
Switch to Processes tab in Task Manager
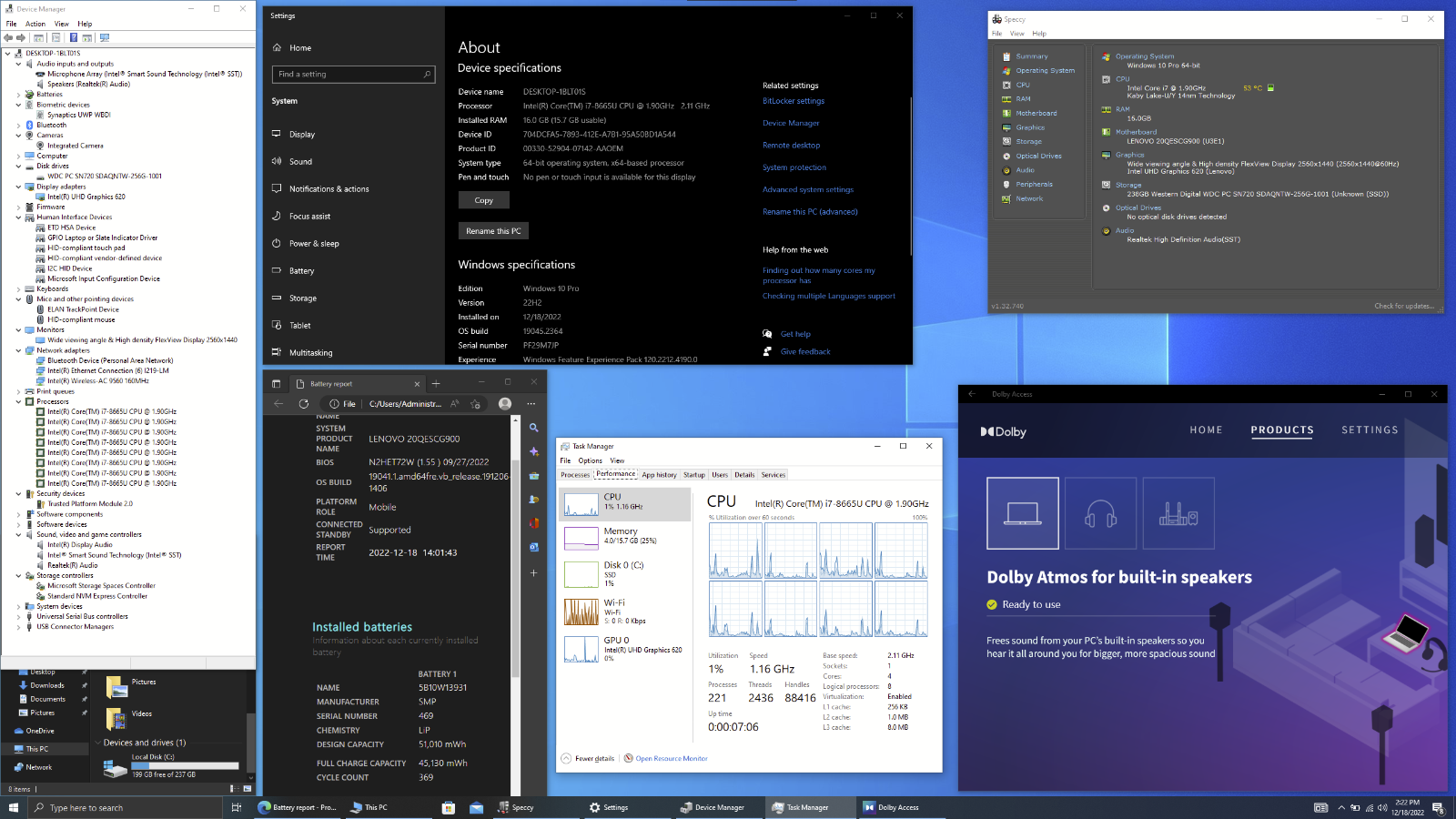pos(575,475)
